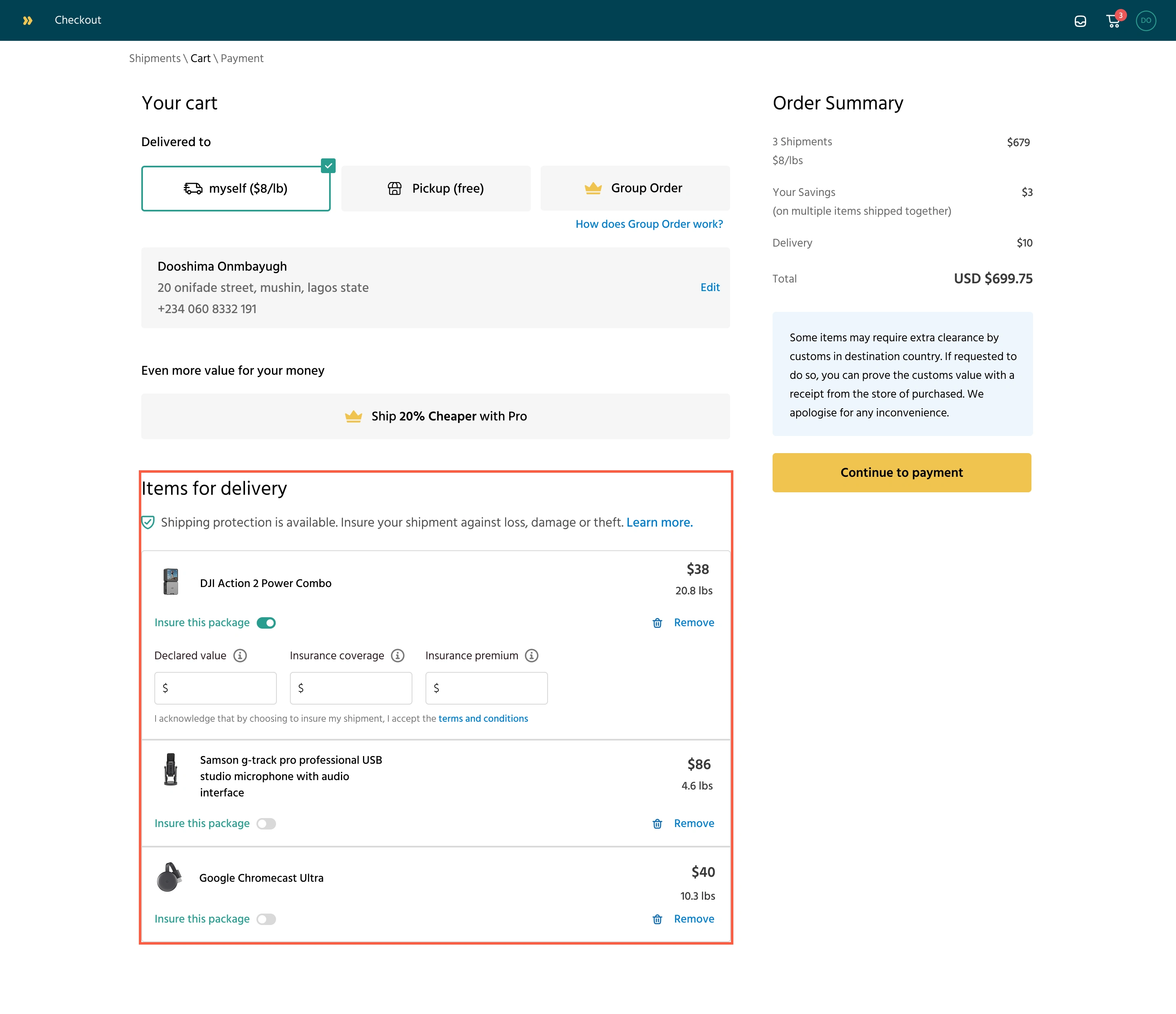Click the Declared value input field
Viewport: 1176px width, 1014px height.
click(216, 688)
